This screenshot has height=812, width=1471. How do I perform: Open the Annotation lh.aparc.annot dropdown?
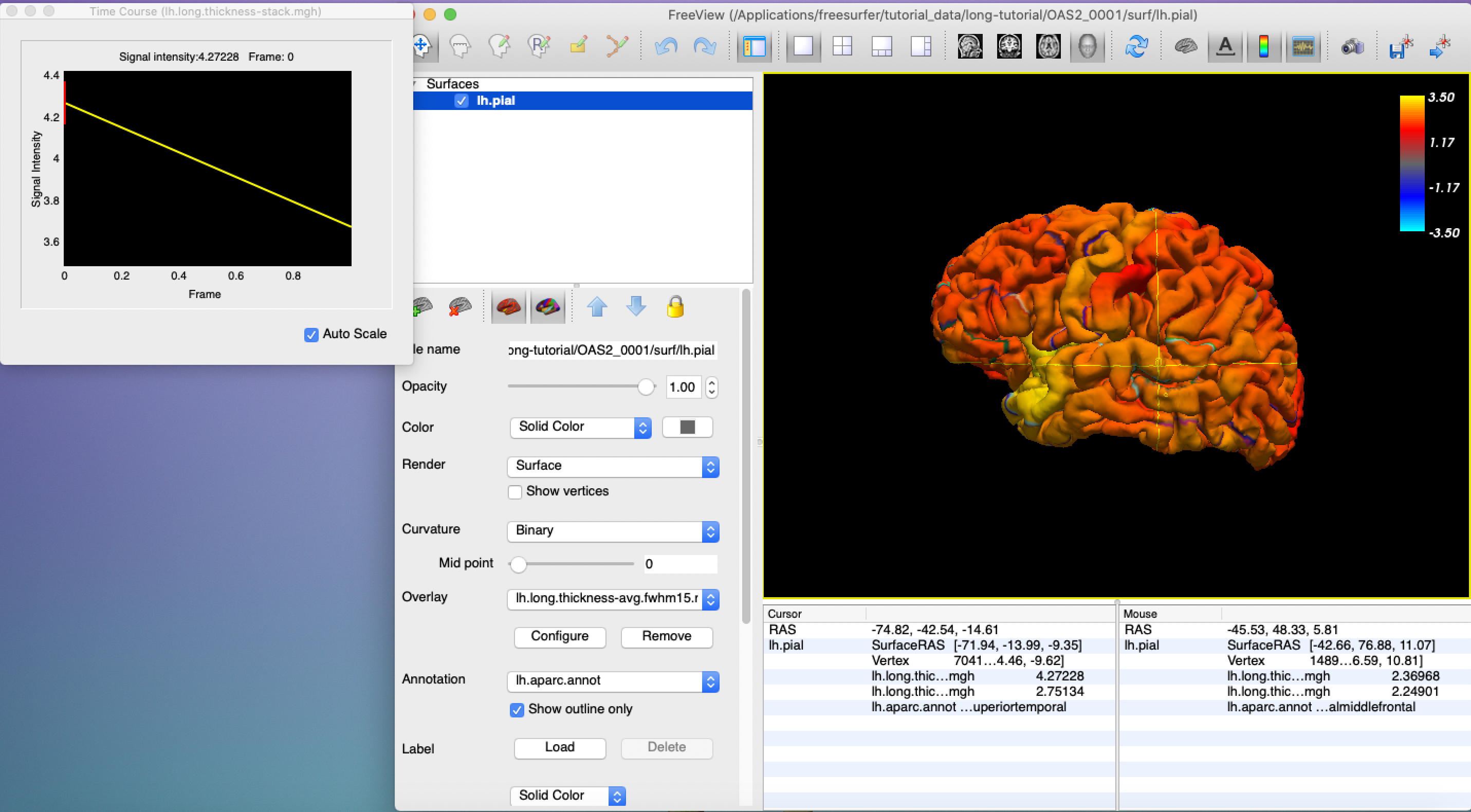click(613, 681)
